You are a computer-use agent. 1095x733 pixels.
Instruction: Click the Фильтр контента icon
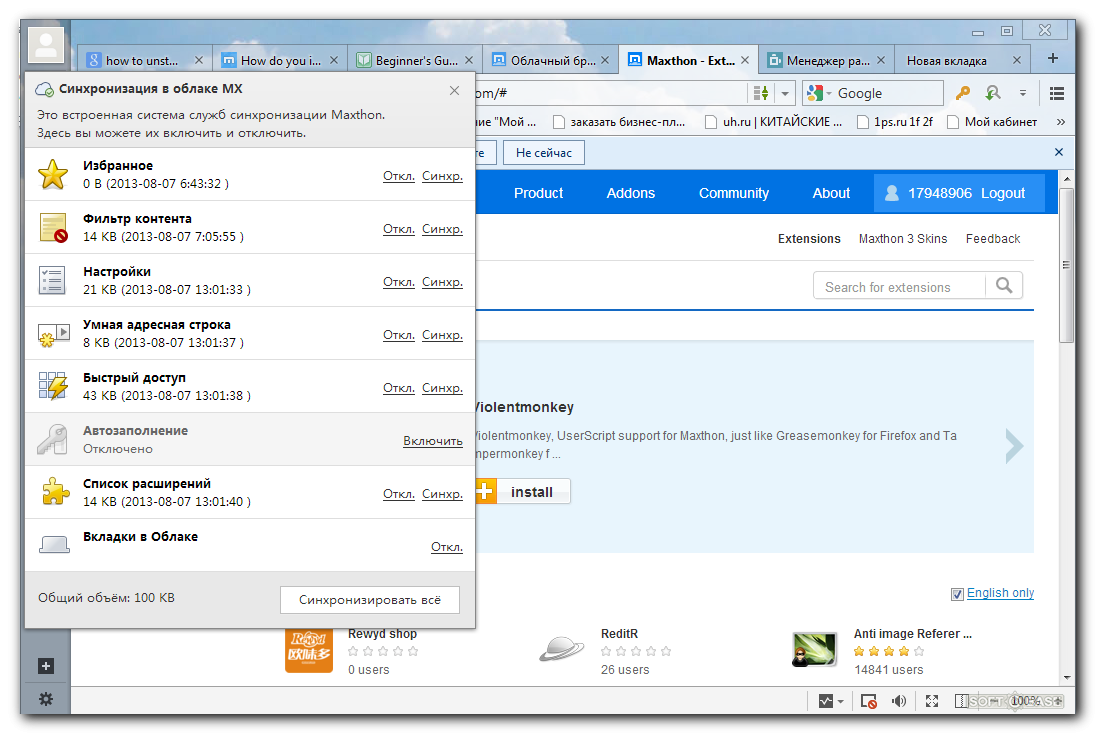point(53,227)
